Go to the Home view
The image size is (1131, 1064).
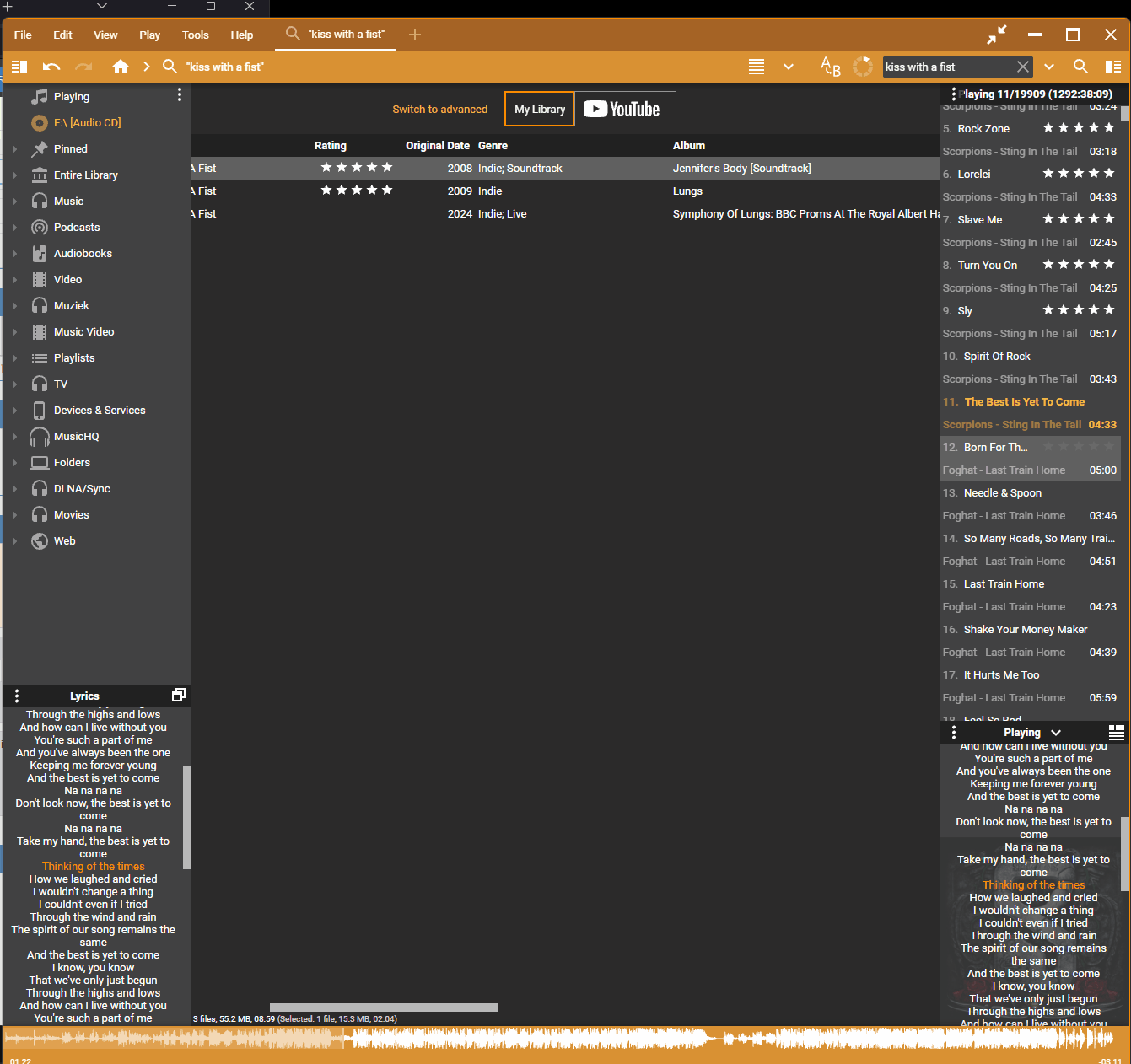coord(121,67)
